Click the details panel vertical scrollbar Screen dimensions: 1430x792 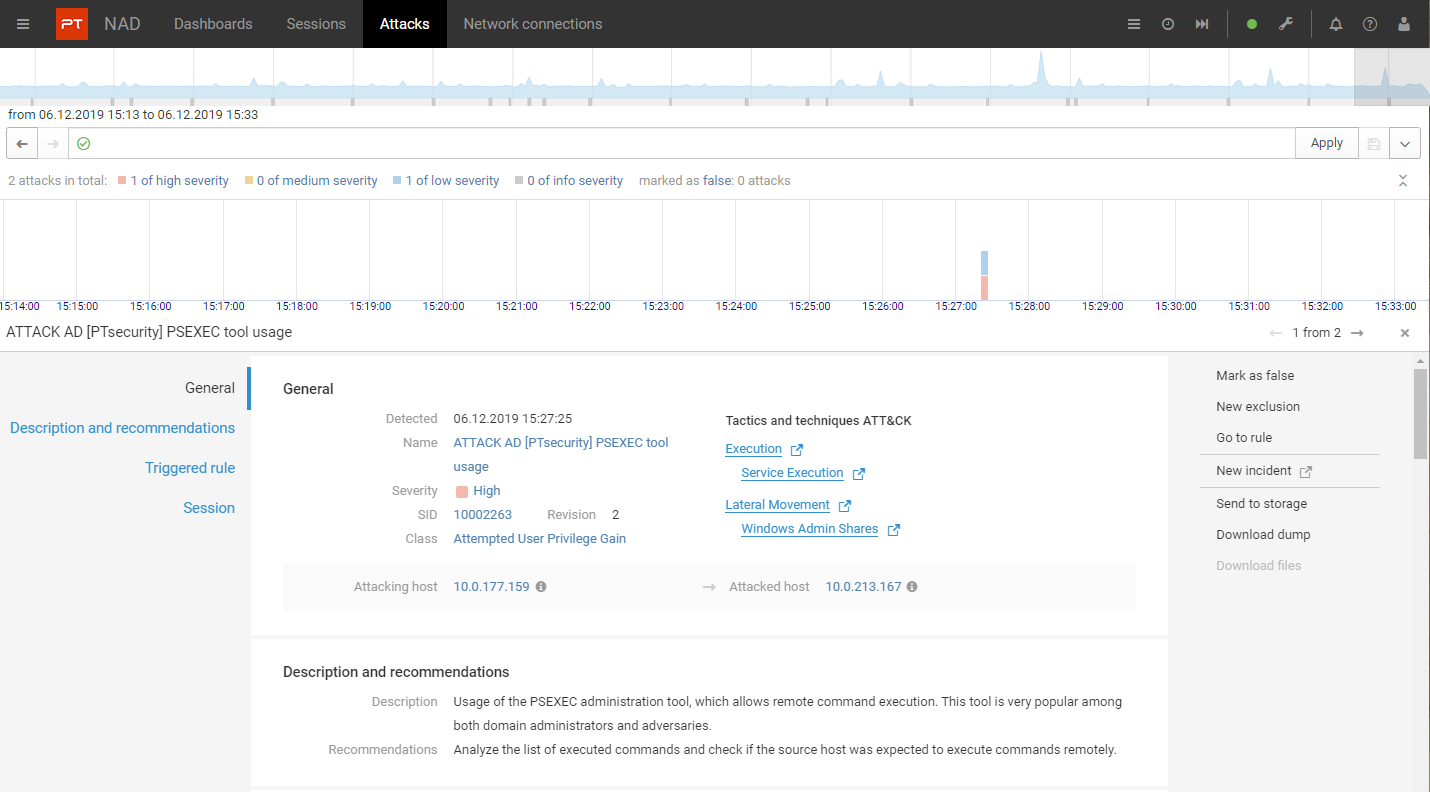1421,413
